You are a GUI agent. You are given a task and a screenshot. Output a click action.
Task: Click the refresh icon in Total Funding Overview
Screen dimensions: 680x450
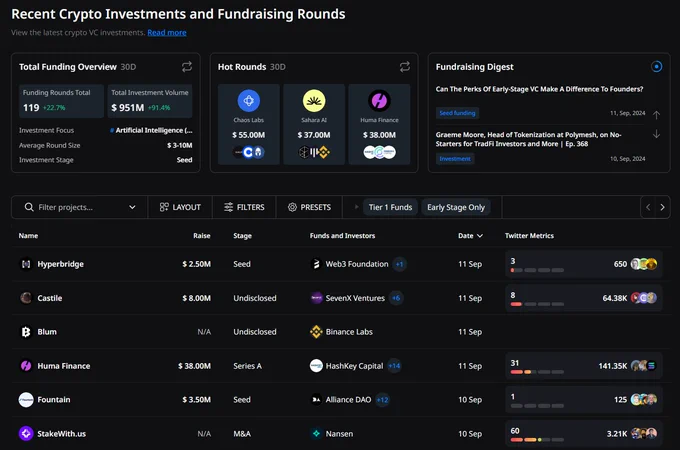coord(187,66)
